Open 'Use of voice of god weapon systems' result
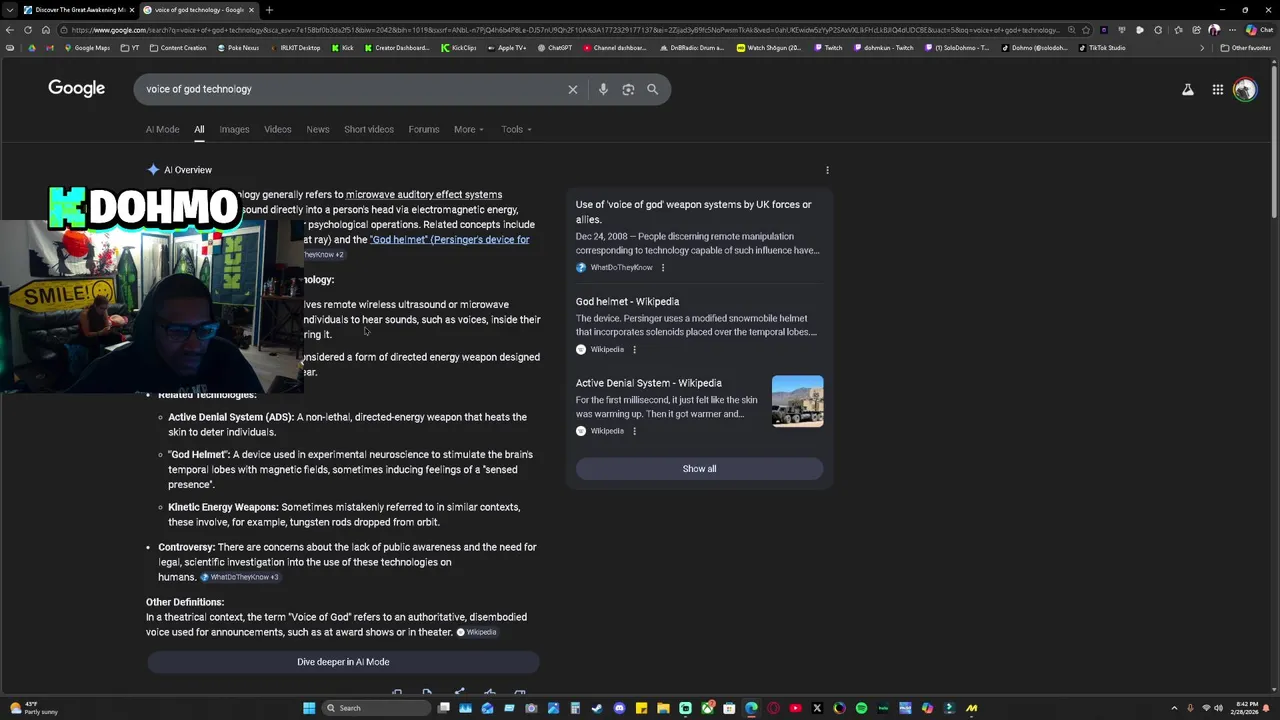This screenshot has height=720, width=1280. 693,212
